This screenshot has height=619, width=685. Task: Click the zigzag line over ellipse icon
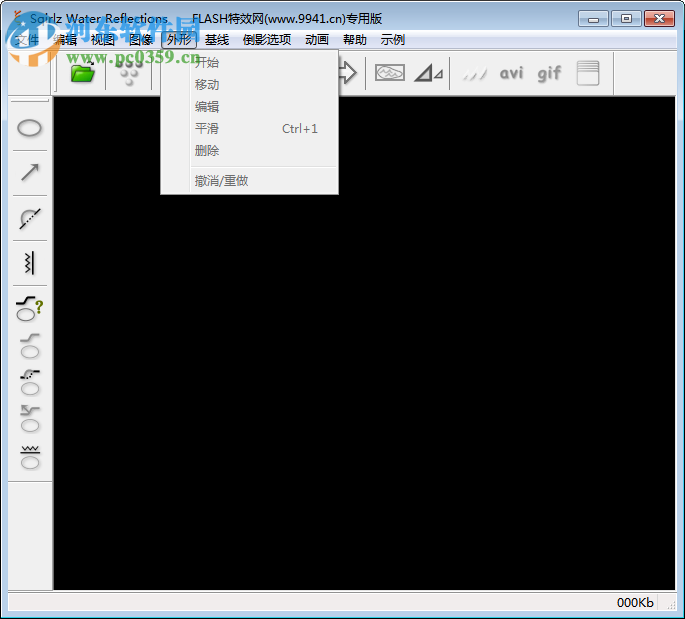point(30,457)
